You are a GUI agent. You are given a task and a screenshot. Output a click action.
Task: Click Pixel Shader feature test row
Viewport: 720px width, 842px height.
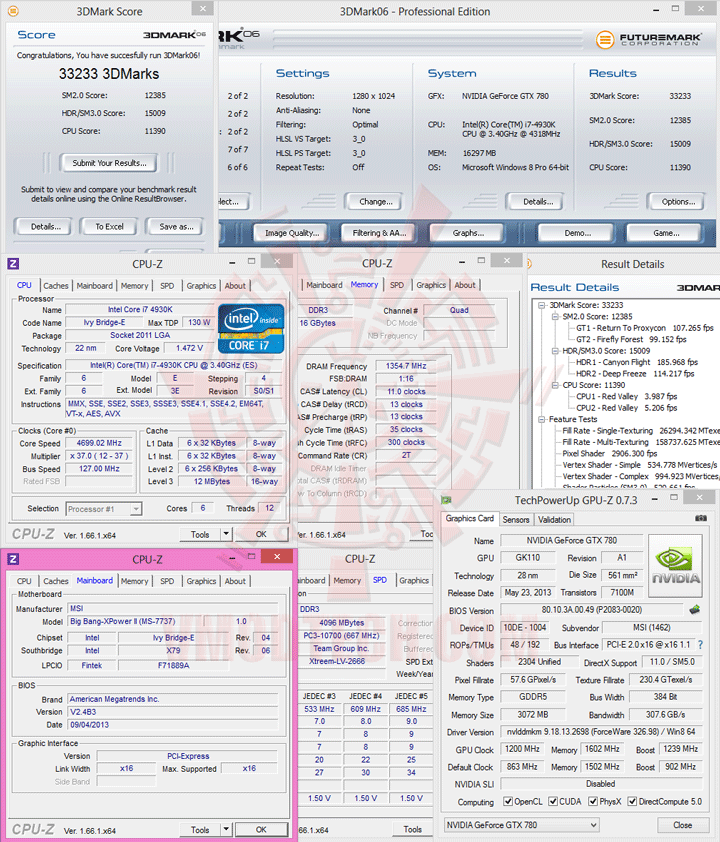tap(609, 453)
